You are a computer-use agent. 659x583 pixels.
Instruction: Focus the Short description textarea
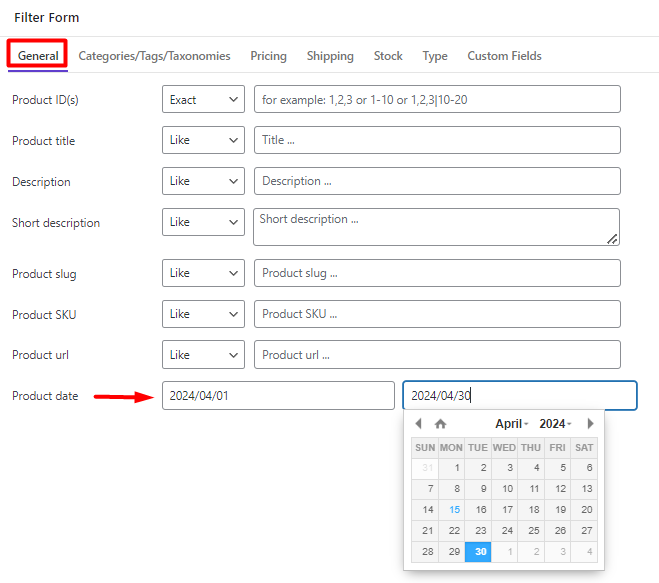436,227
